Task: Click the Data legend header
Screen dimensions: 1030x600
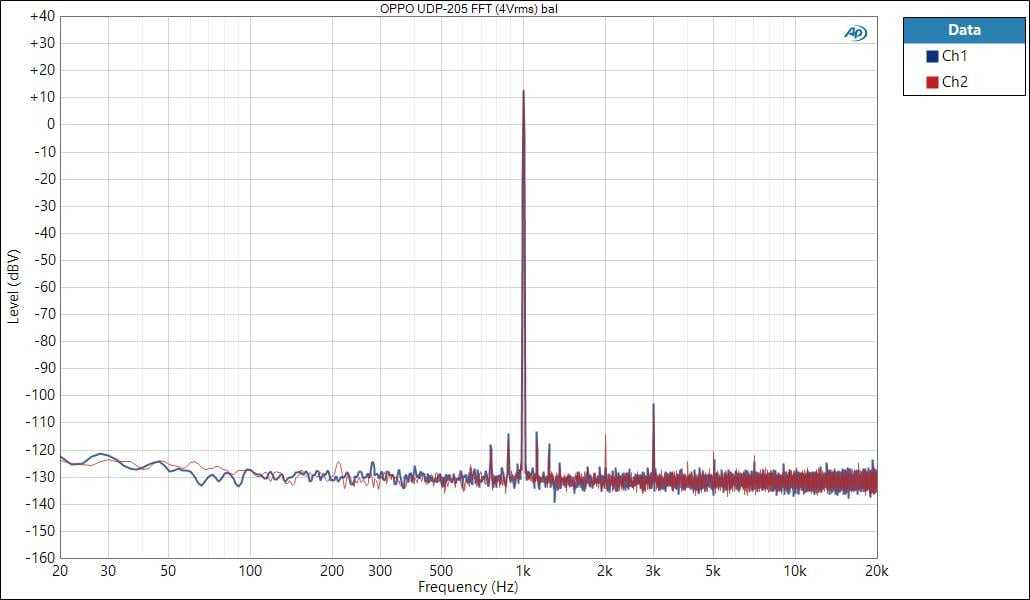Action: [963, 30]
